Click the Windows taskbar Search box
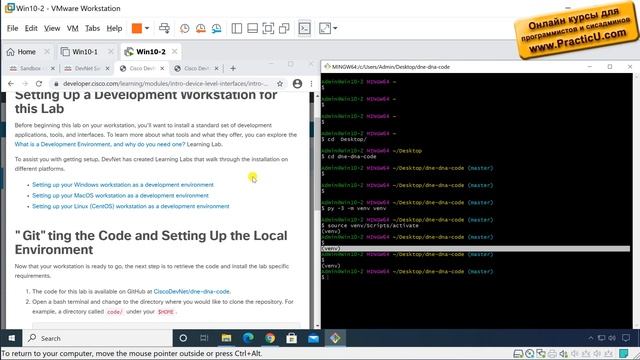The height and width of the screenshot is (360, 640). pyautogui.click(x=98, y=338)
